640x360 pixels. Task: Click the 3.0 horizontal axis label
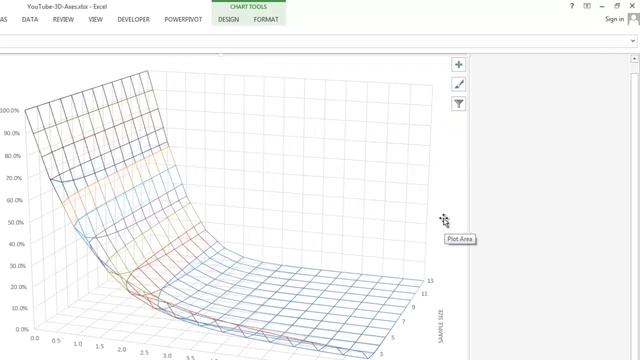pos(167,356)
